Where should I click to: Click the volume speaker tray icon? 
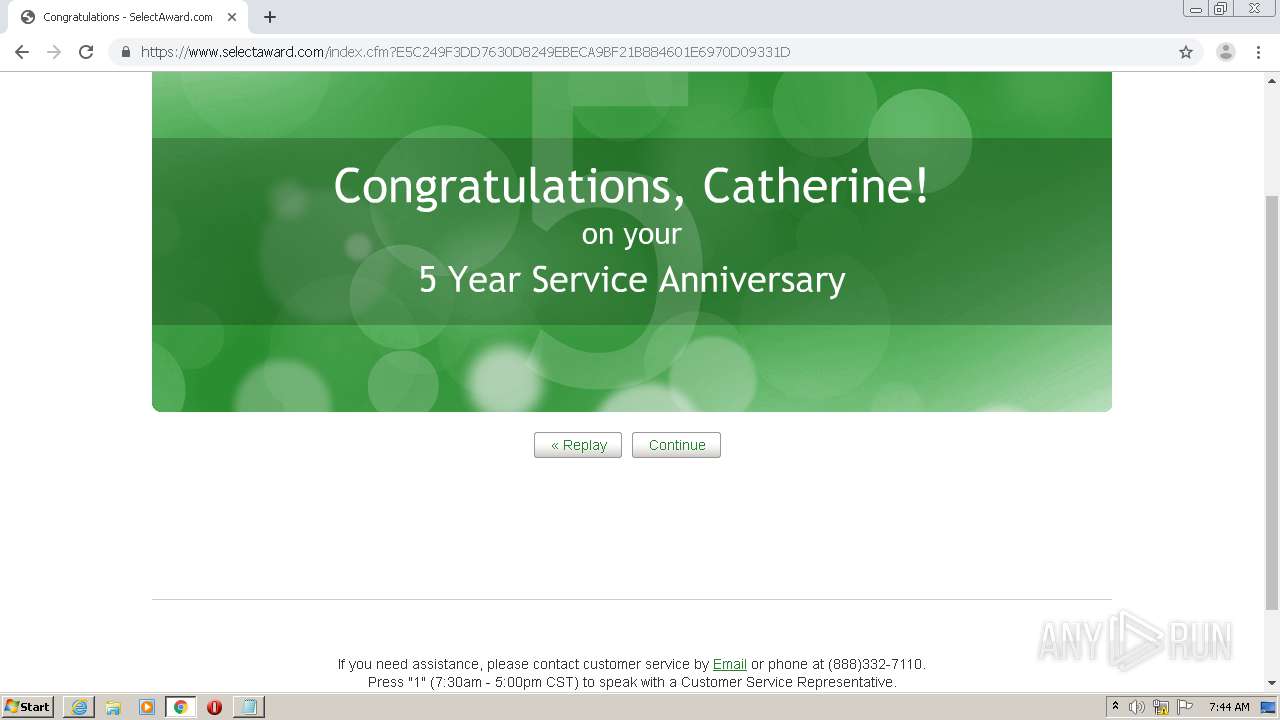[1137, 707]
